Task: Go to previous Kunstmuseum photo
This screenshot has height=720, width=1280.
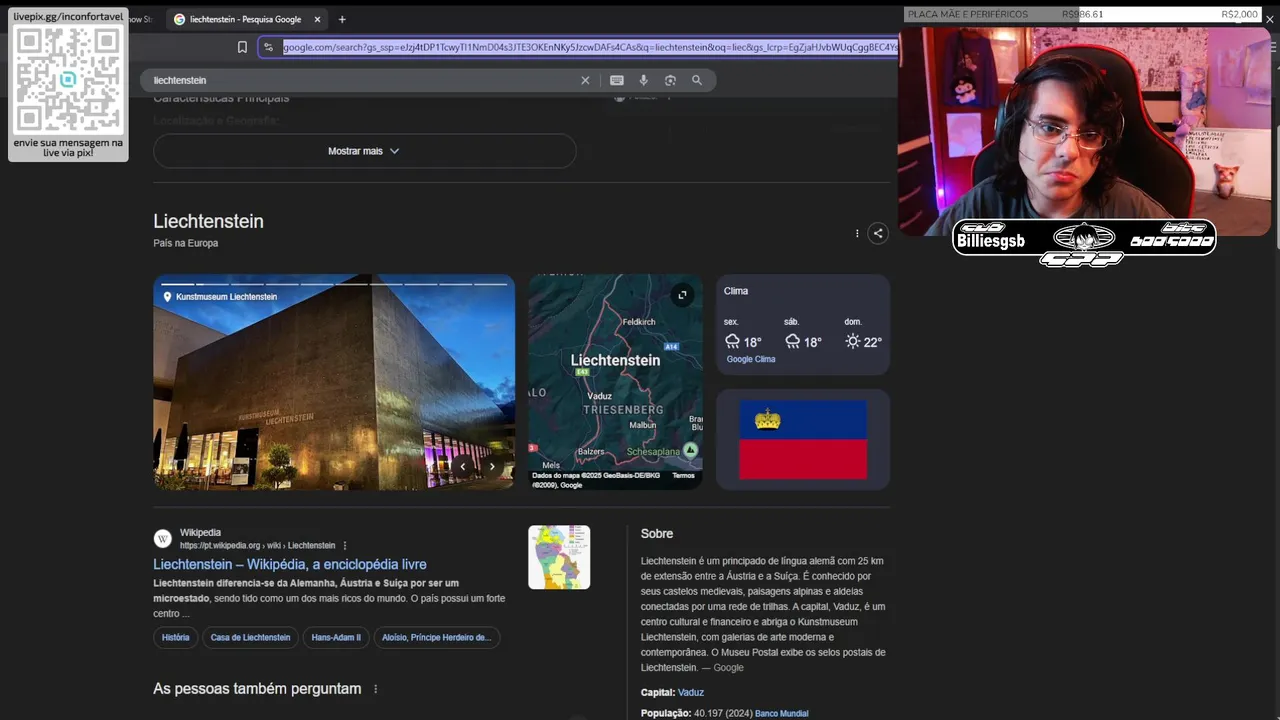Action: pyautogui.click(x=463, y=467)
